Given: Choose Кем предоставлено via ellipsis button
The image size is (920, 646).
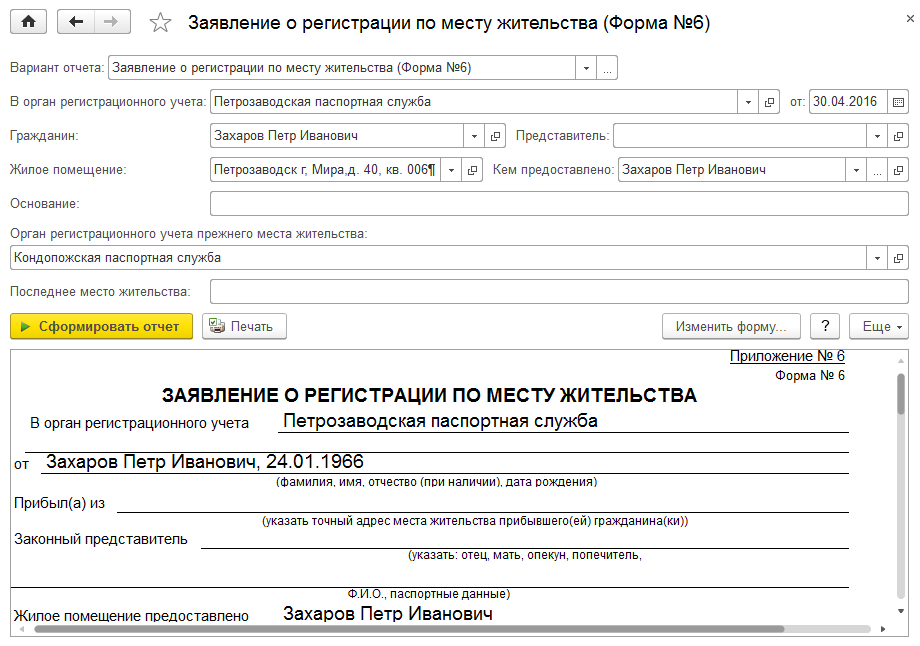Looking at the screenshot, I should (877, 170).
